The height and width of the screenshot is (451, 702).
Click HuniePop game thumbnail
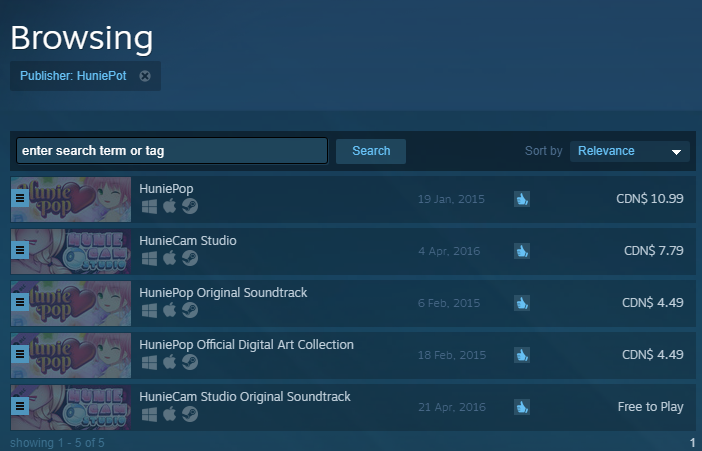(x=71, y=199)
